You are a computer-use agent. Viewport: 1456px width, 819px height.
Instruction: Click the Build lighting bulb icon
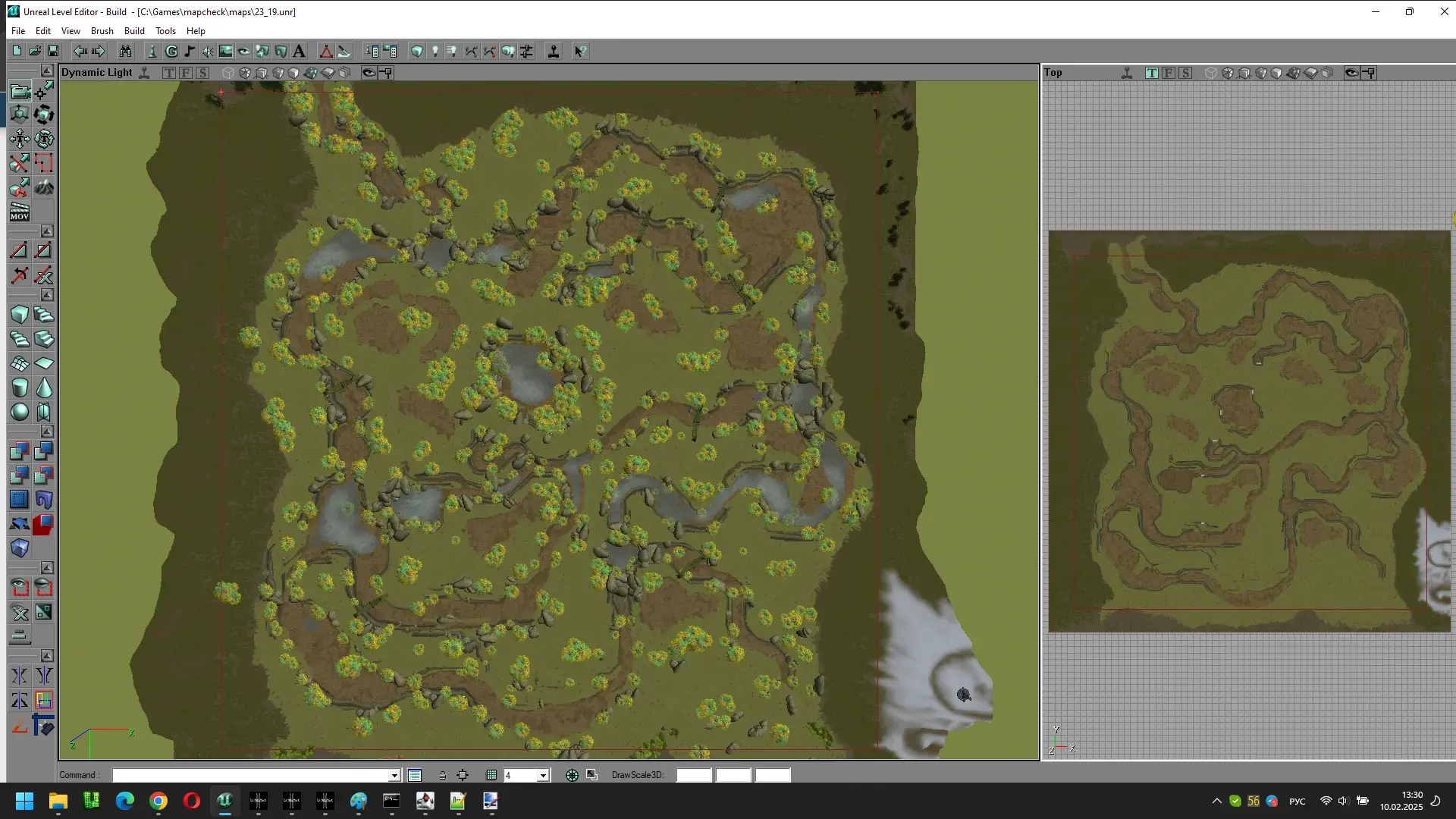point(435,51)
